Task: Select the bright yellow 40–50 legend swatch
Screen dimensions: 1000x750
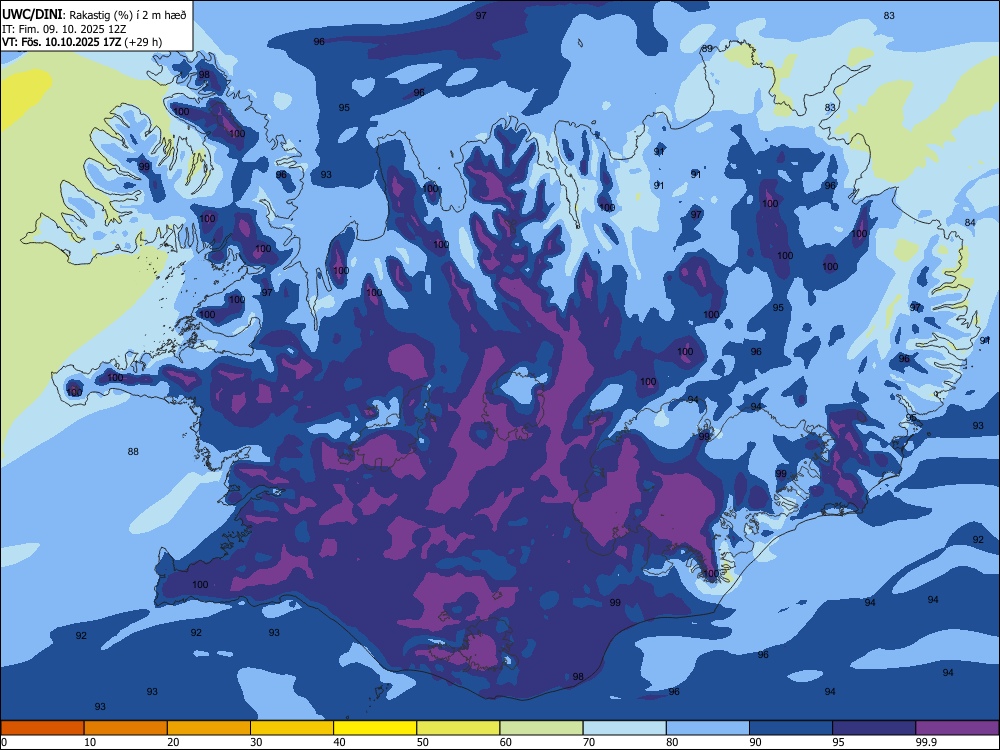Action: click(375, 728)
